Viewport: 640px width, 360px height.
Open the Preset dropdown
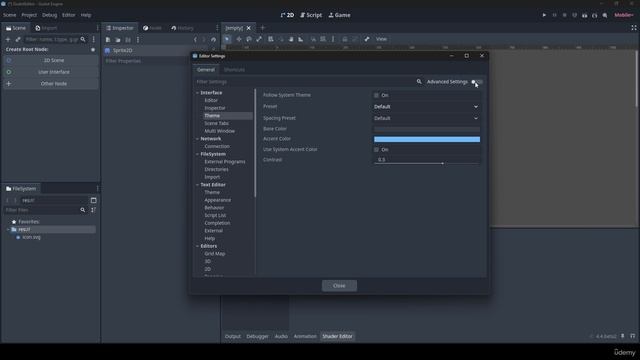[x=427, y=107]
